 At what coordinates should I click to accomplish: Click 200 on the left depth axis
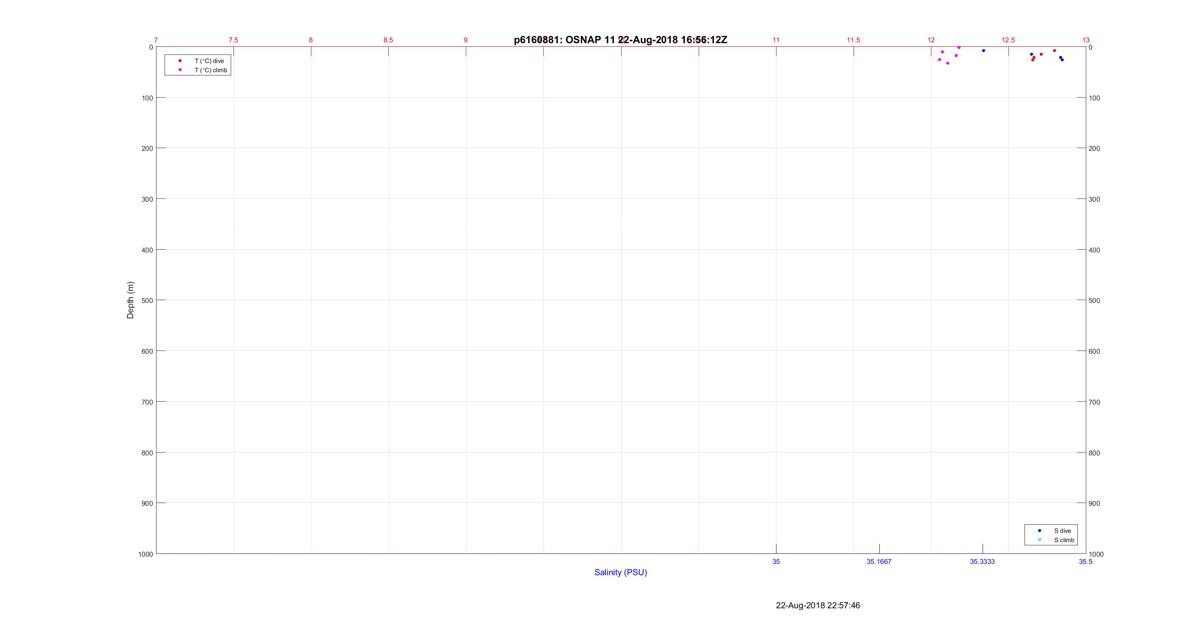click(x=146, y=148)
